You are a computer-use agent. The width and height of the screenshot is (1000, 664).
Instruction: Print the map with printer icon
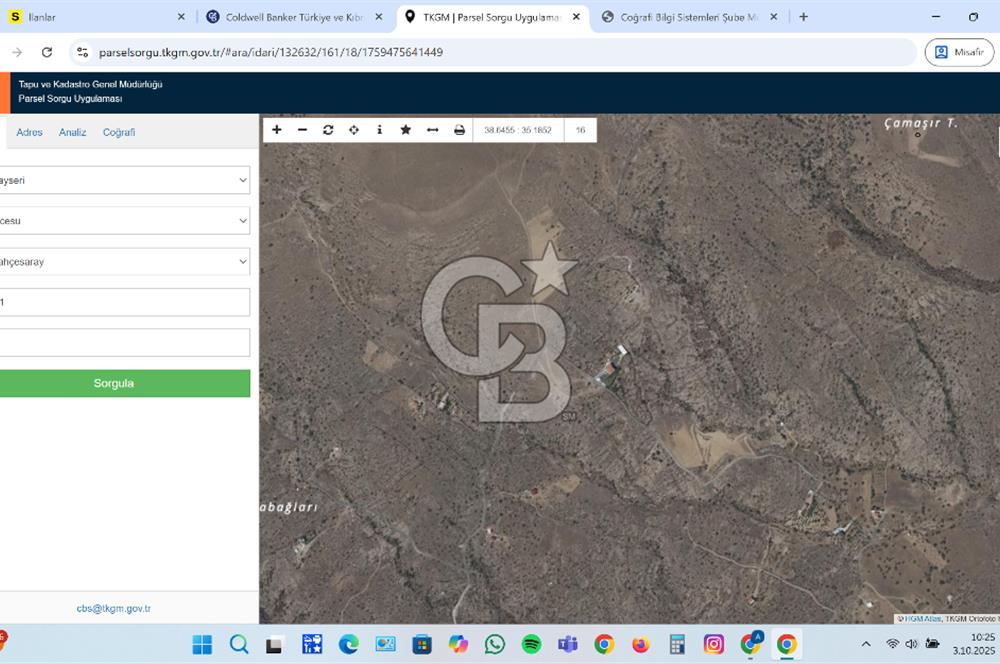coord(459,130)
